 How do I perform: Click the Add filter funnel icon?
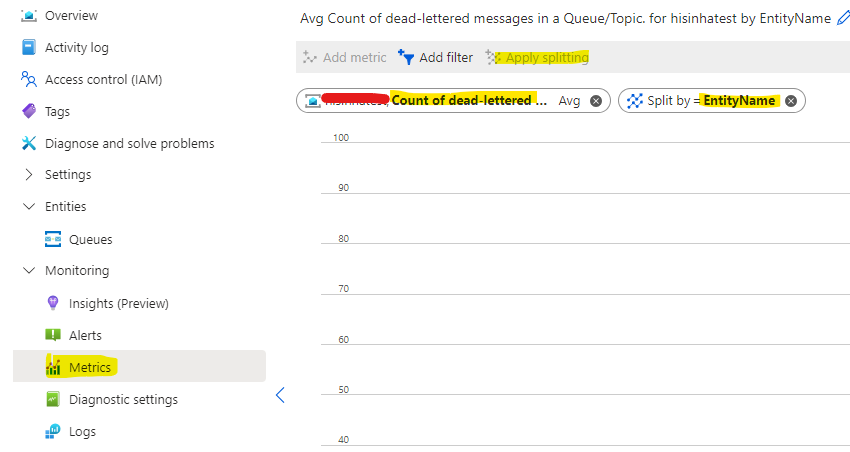click(x=405, y=57)
